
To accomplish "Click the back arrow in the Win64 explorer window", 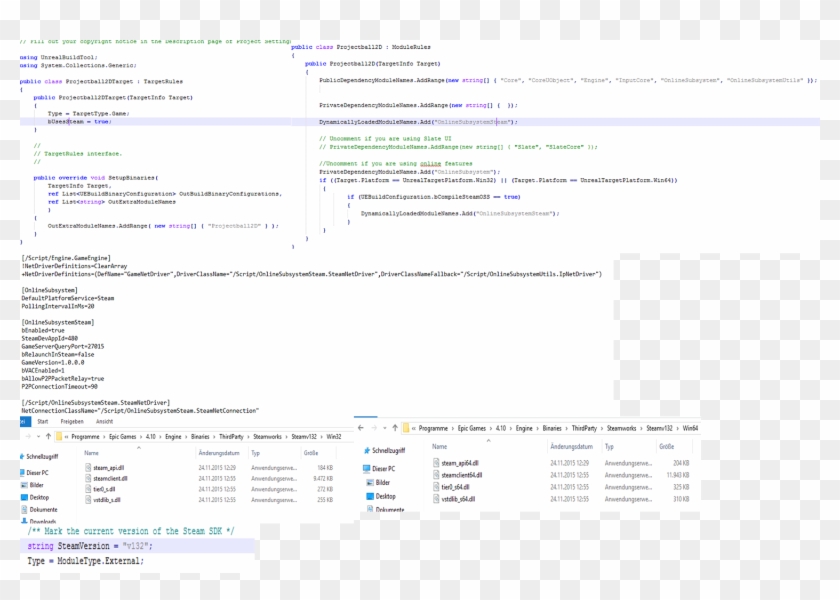I will pyautogui.click(x=360, y=428).
